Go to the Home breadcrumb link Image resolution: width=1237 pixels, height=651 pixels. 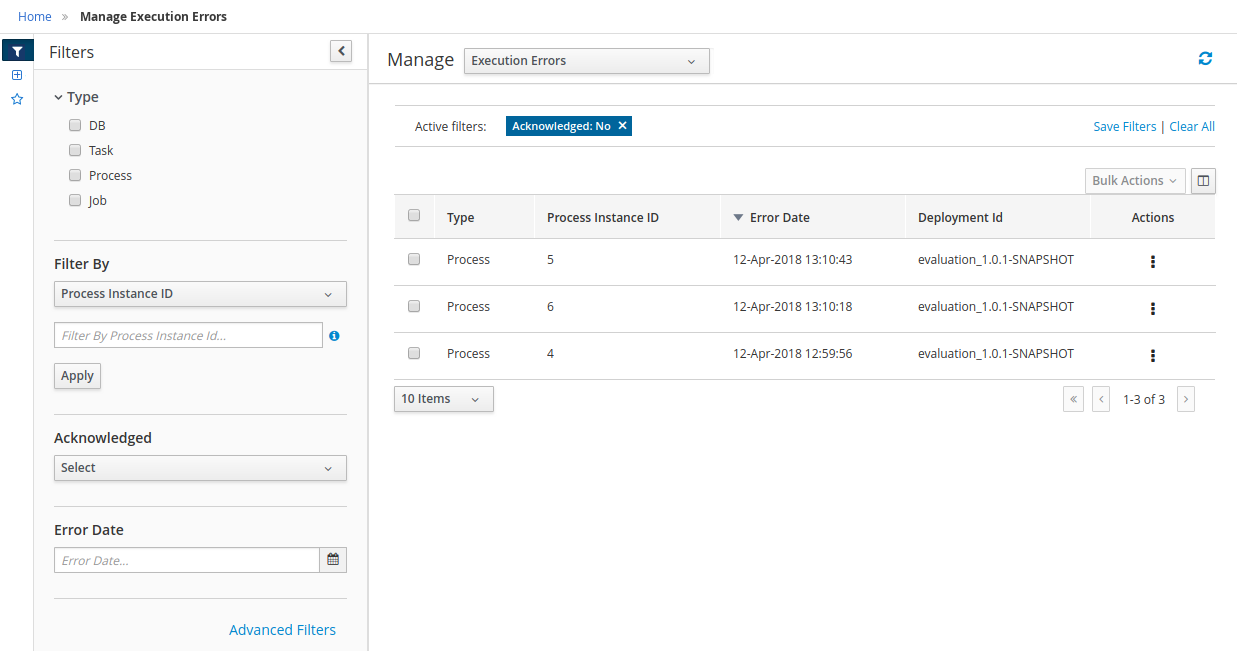tap(35, 16)
